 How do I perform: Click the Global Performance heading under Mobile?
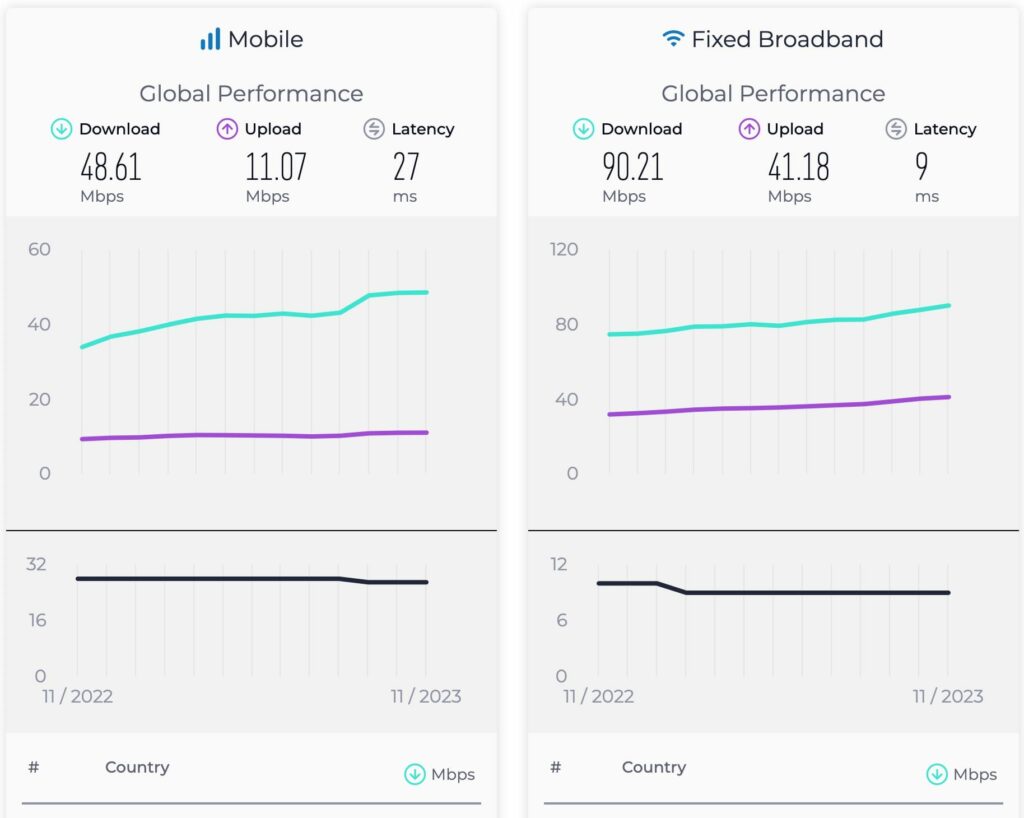(251, 93)
